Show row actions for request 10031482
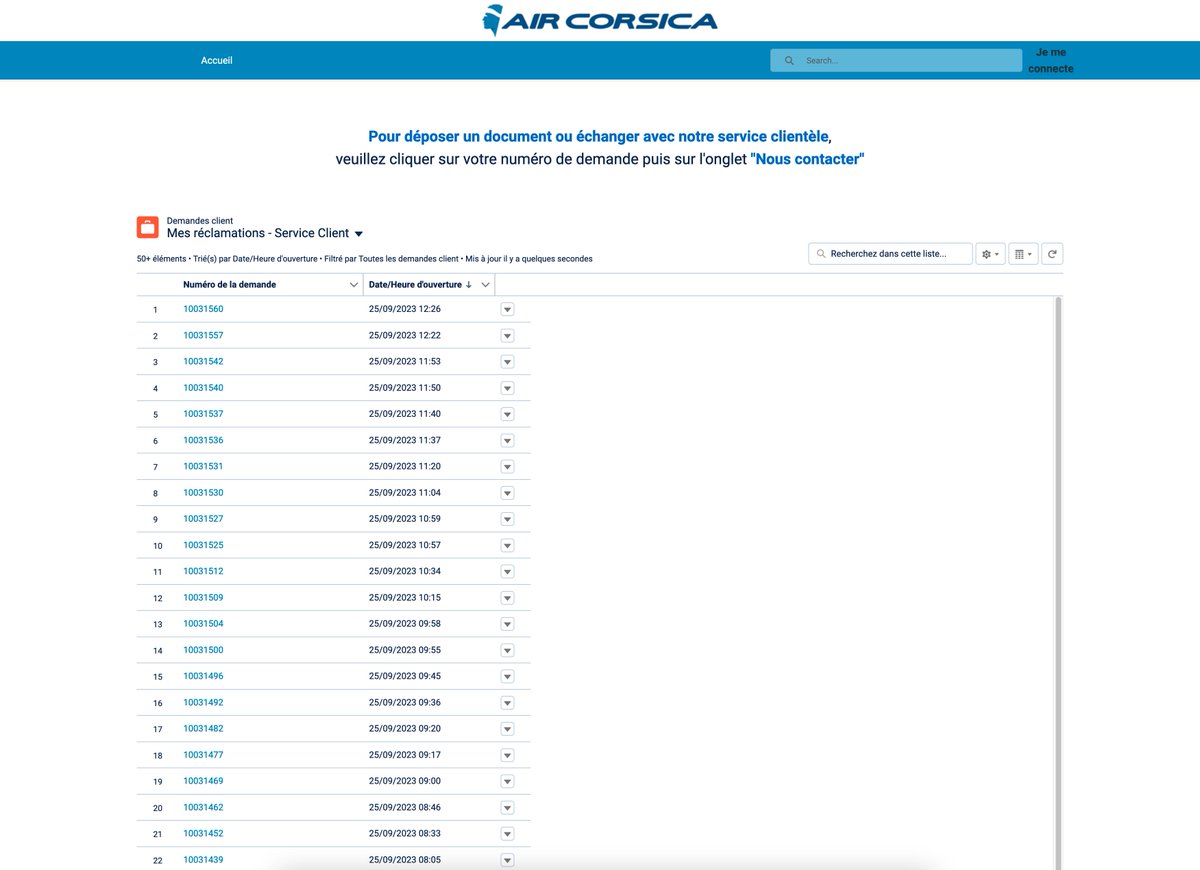 coord(507,729)
